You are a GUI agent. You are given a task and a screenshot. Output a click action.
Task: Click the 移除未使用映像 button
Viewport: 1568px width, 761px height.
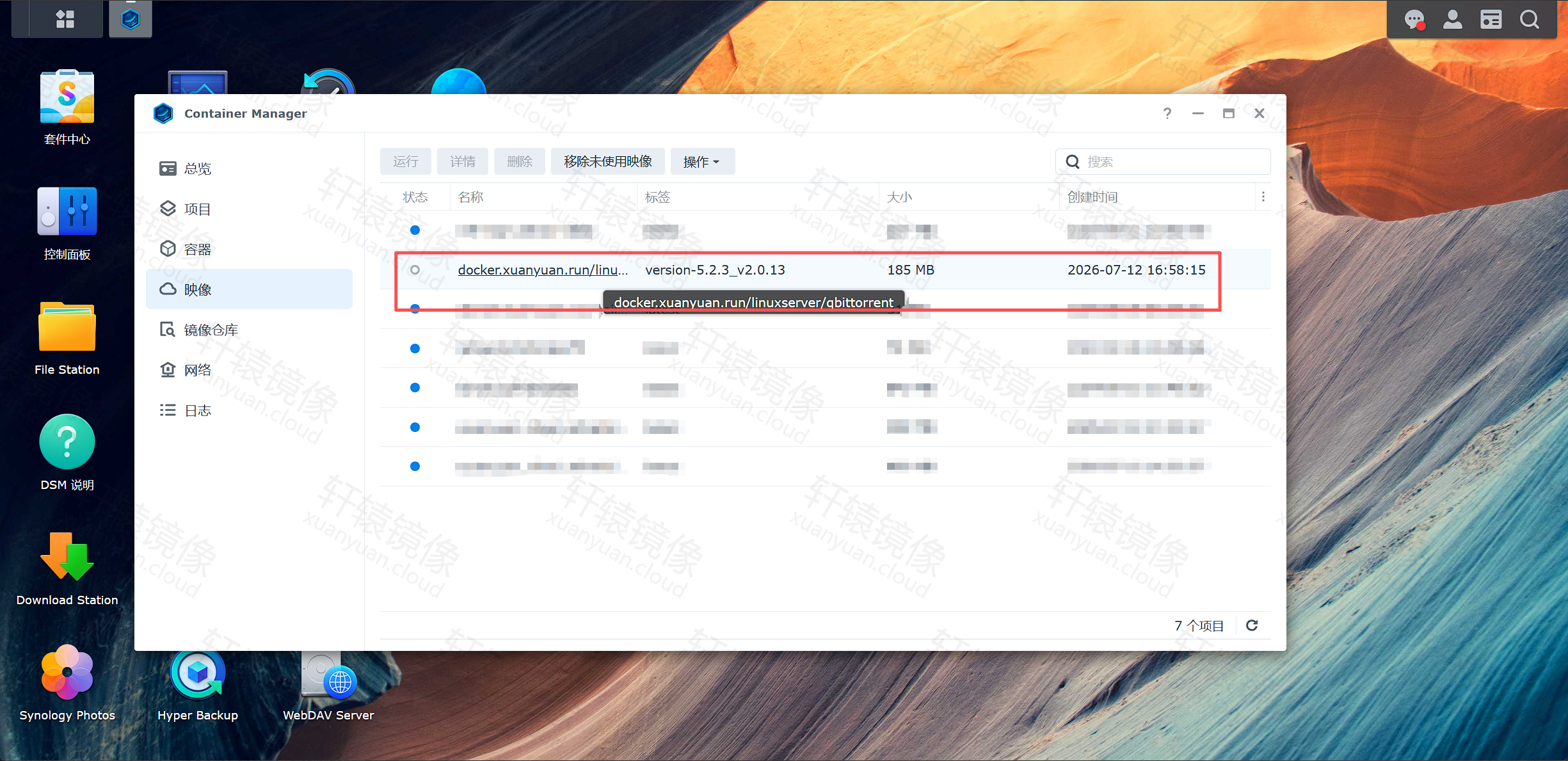(x=608, y=161)
